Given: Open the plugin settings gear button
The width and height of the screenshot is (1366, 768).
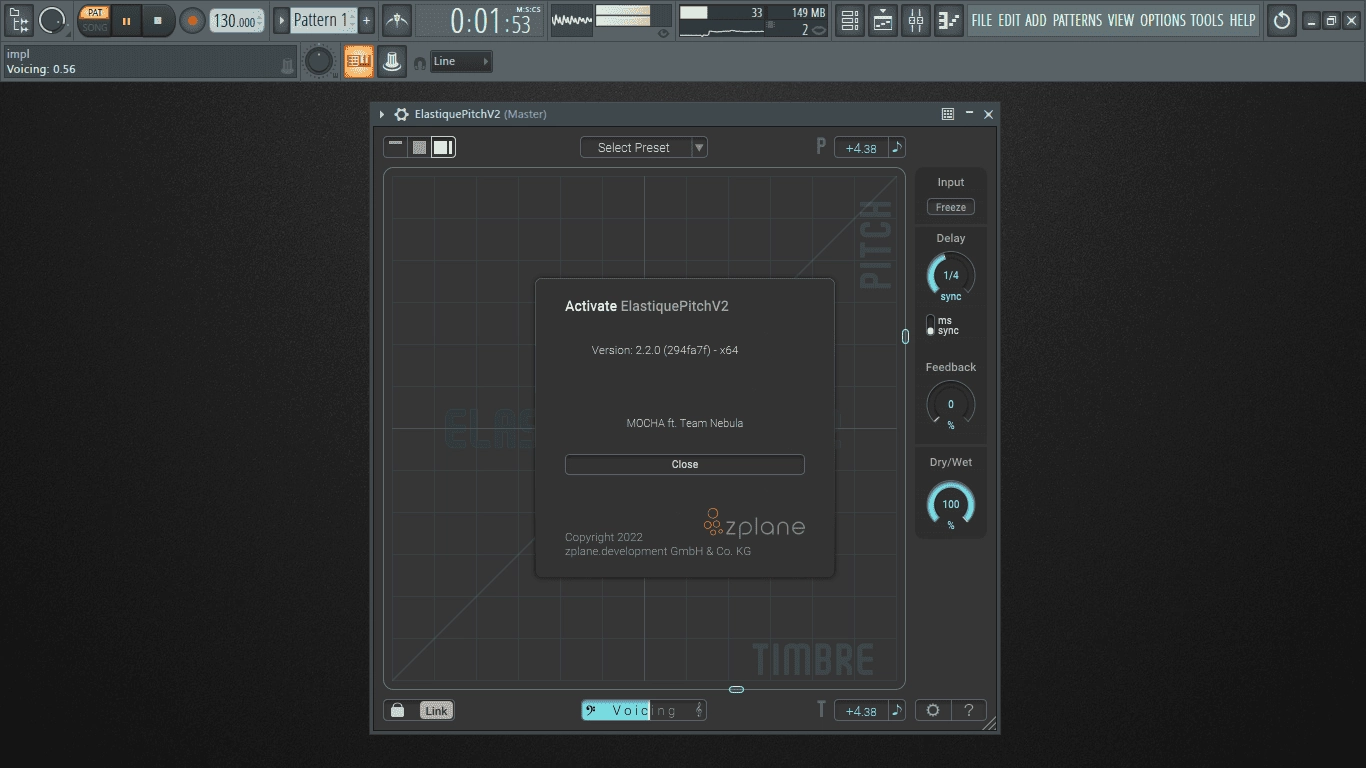Looking at the screenshot, I should click(933, 710).
